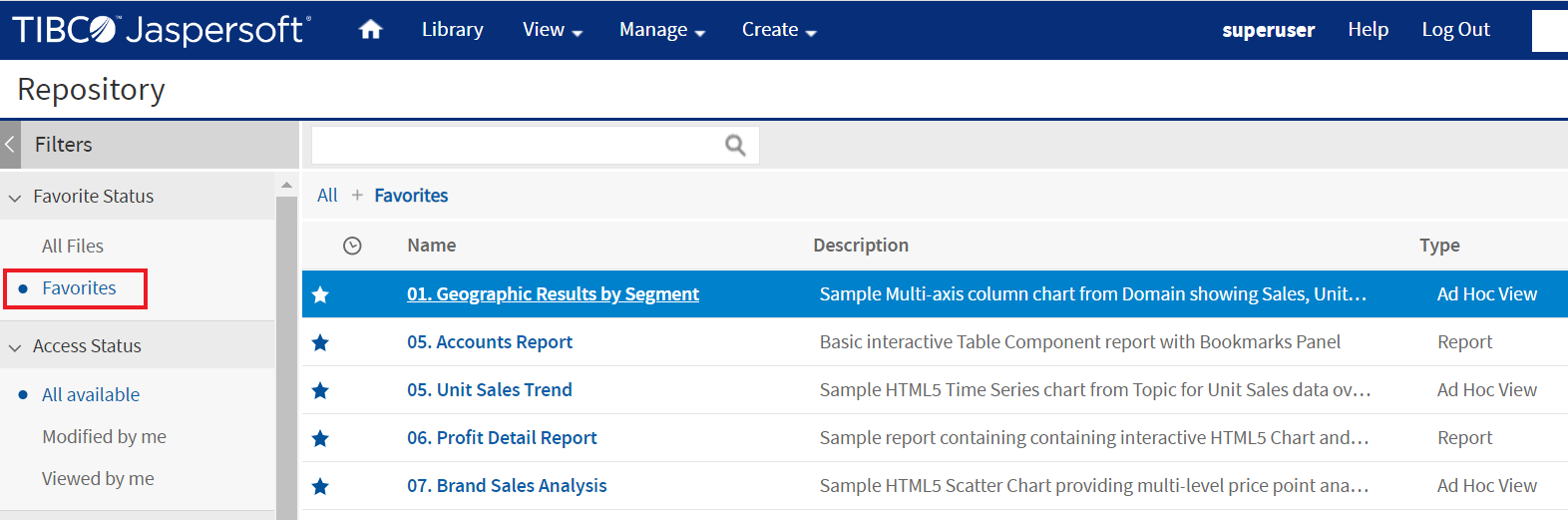Open 07. Brand Sales Analysis

pos(507,486)
